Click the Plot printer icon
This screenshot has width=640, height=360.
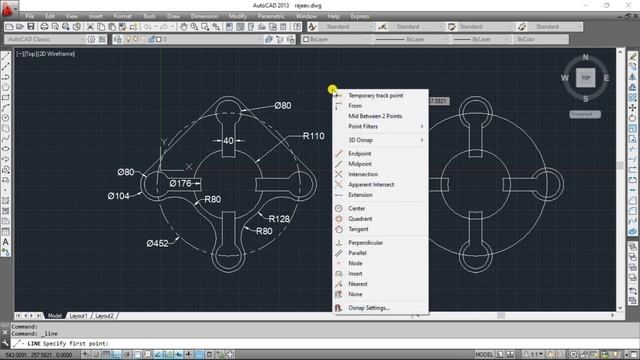tap(44, 27)
